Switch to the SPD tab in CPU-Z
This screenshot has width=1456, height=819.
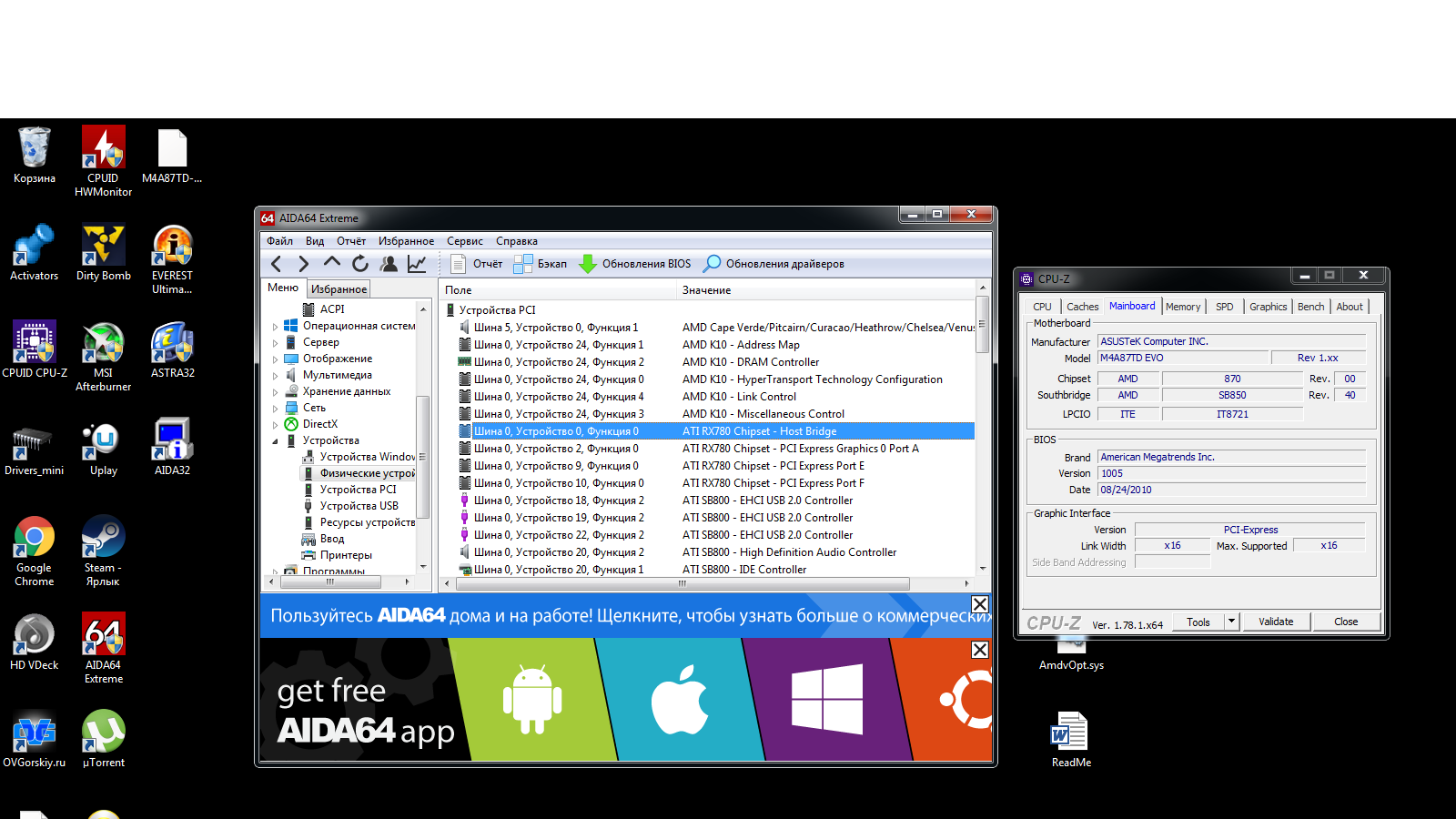tap(1225, 307)
